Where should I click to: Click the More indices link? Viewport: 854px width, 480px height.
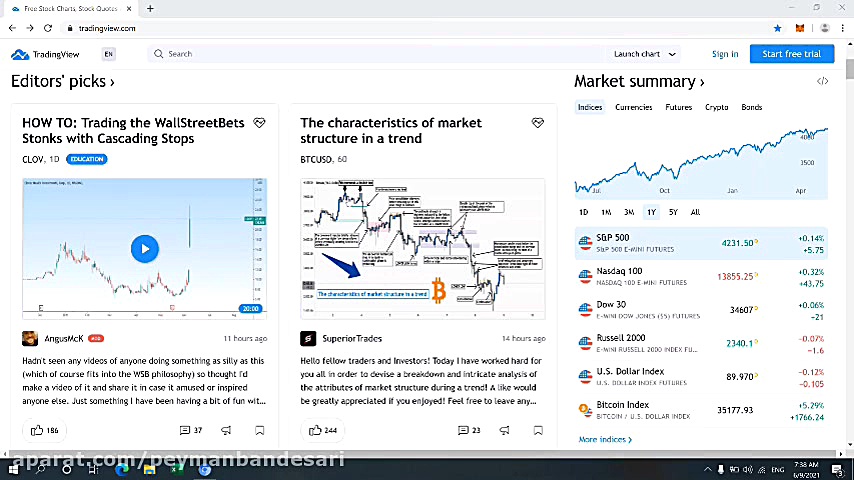click(x=605, y=439)
